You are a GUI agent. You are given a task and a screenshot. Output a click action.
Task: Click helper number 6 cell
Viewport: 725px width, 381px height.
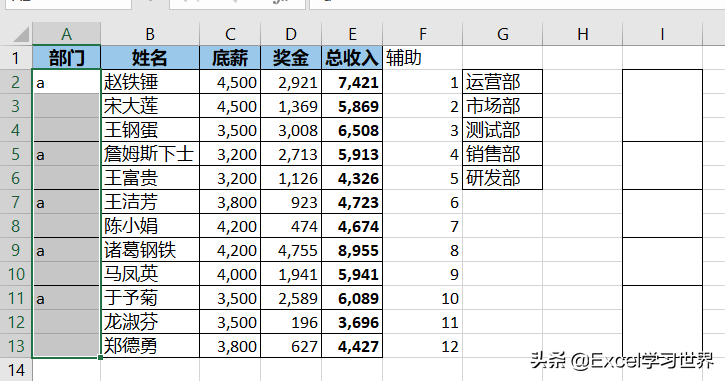tap(423, 202)
